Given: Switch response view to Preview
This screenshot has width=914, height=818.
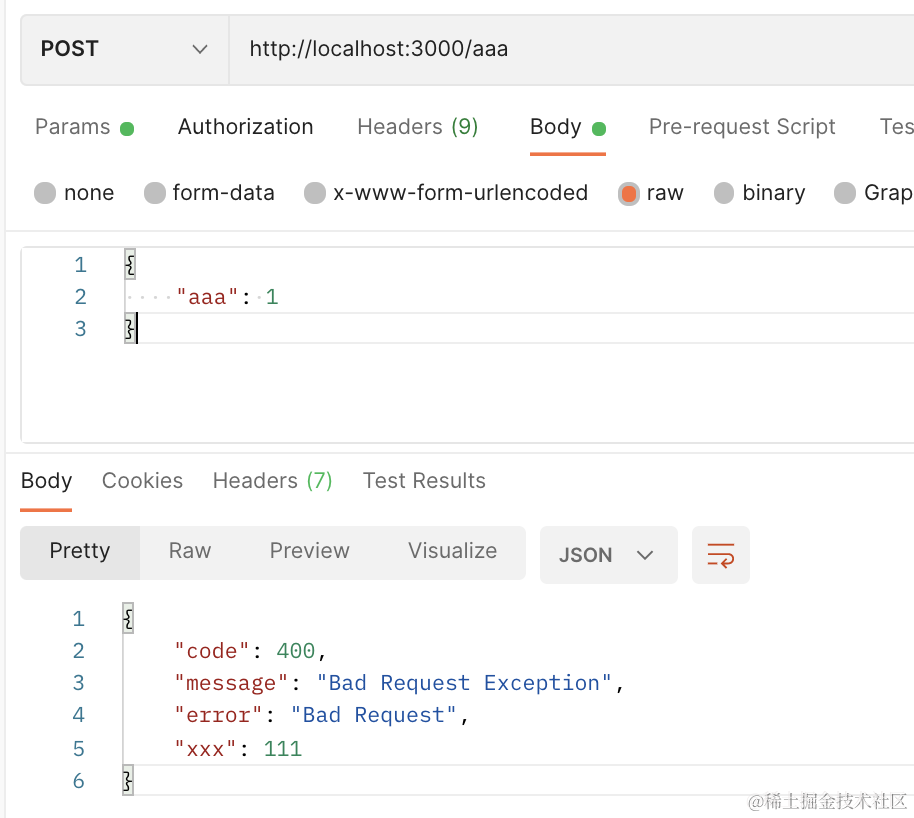Looking at the screenshot, I should click(309, 551).
